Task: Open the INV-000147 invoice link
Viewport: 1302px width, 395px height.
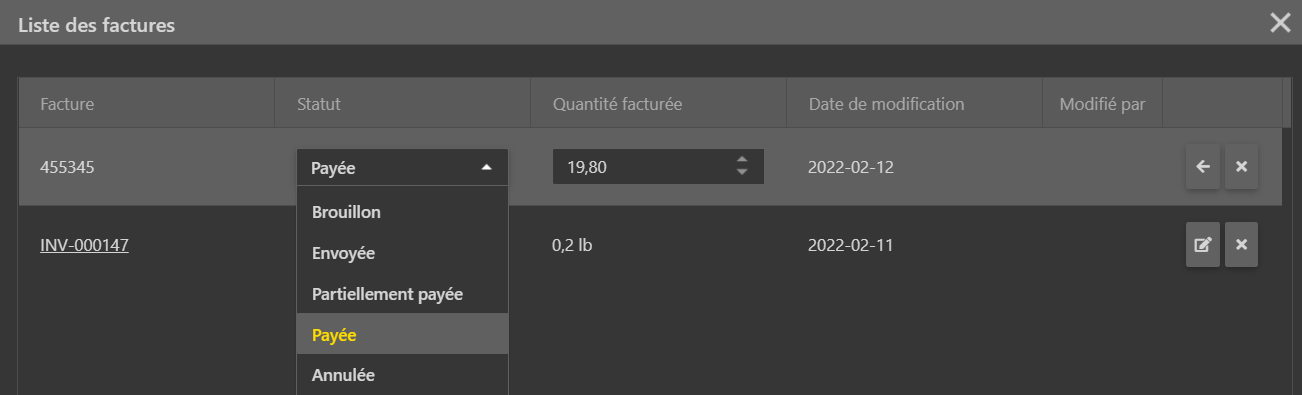Action: click(x=84, y=245)
